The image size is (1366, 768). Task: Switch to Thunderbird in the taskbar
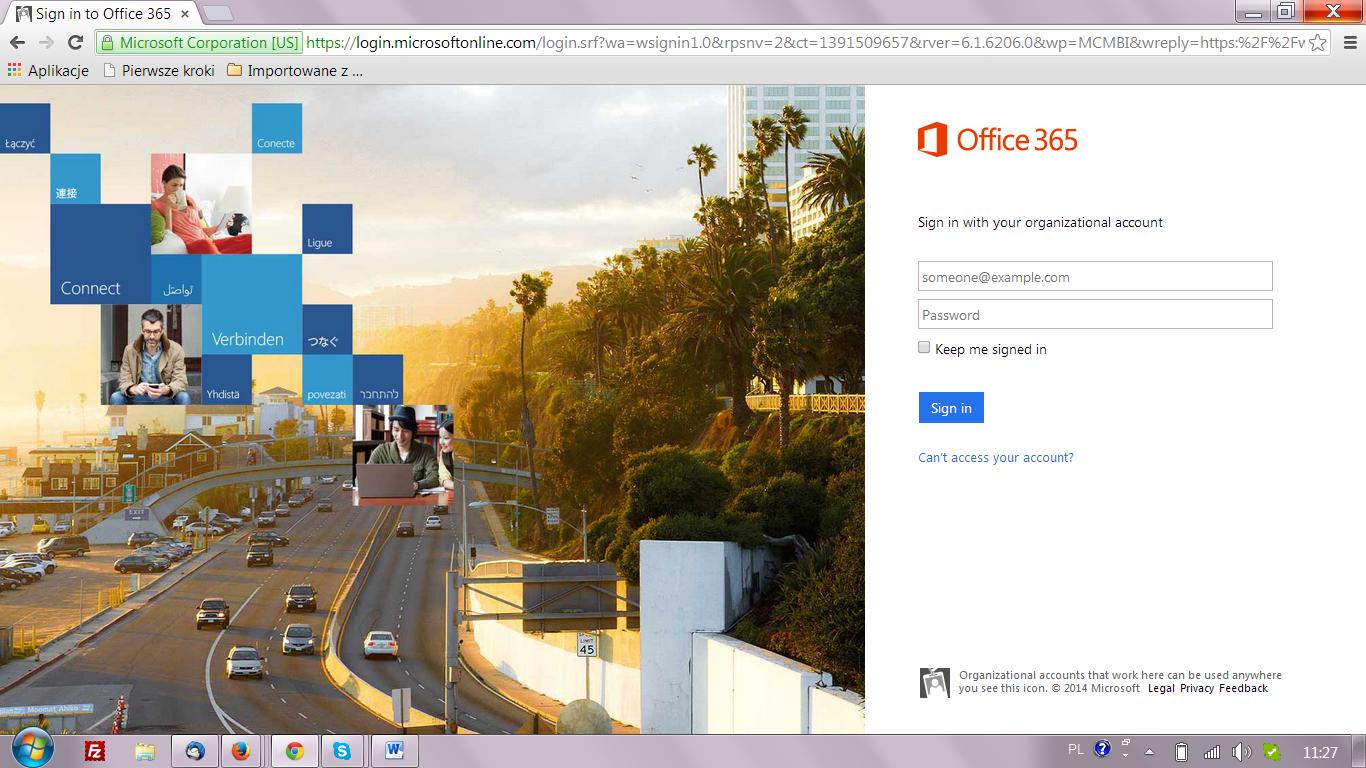[x=195, y=751]
